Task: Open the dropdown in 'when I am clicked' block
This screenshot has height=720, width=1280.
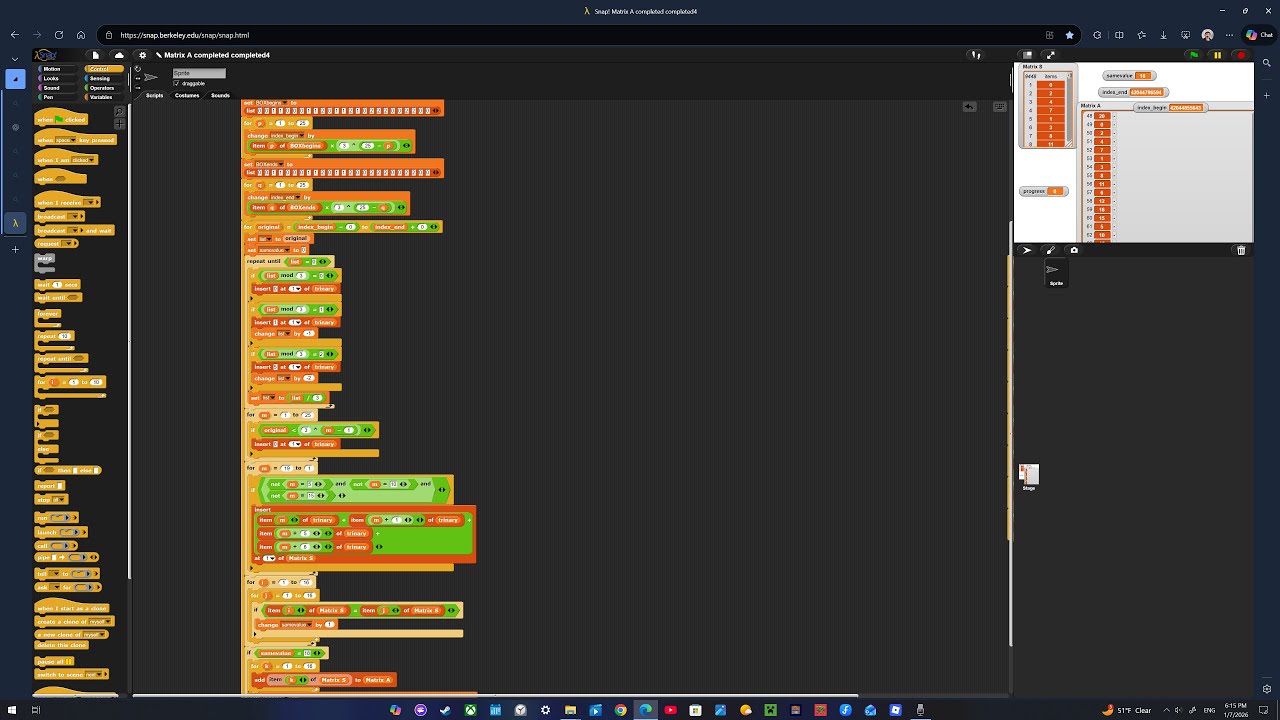Action: pos(92,160)
